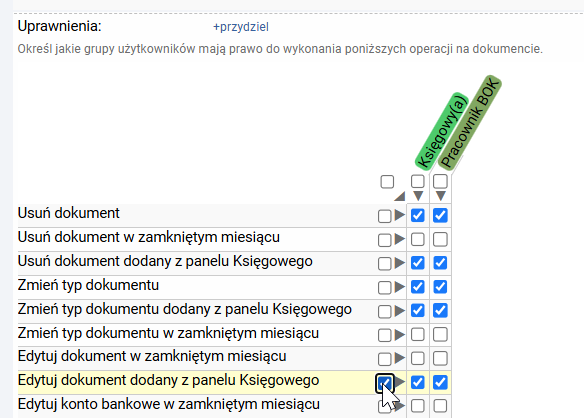Click the down arrow under Pracownik BOK column

pyautogui.click(x=441, y=196)
